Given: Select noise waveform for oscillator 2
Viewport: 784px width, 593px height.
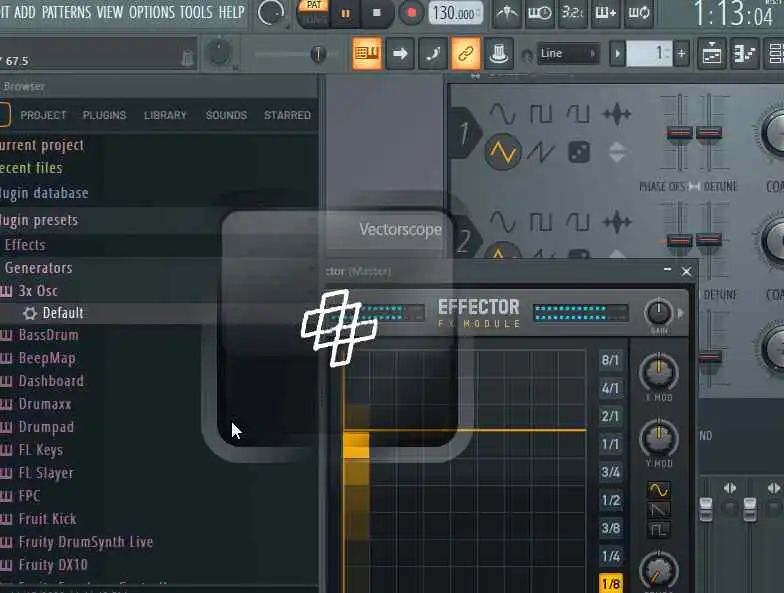Looking at the screenshot, I should pos(616,222).
